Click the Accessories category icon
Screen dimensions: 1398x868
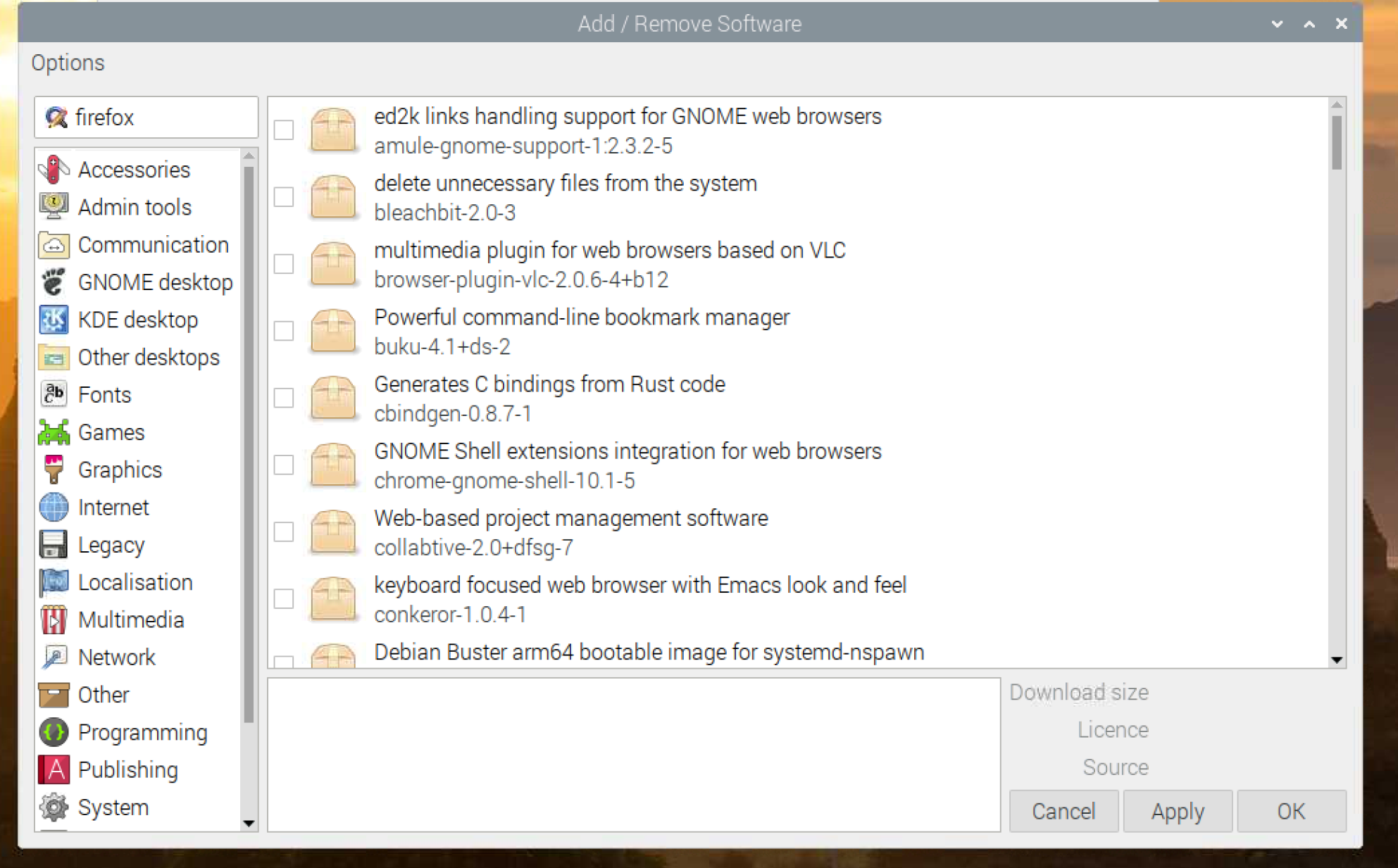pyautogui.click(x=52, y=169)
